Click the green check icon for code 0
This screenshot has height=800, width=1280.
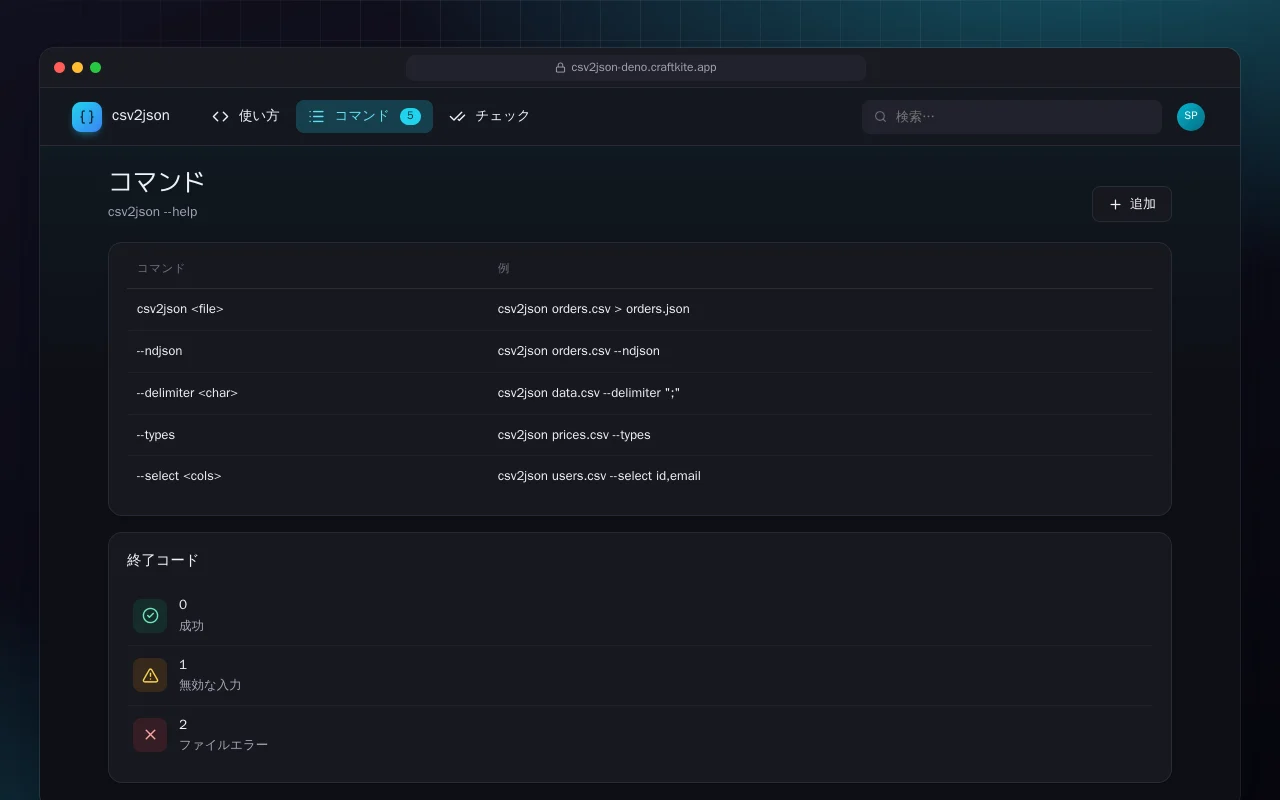coord(150,616)
